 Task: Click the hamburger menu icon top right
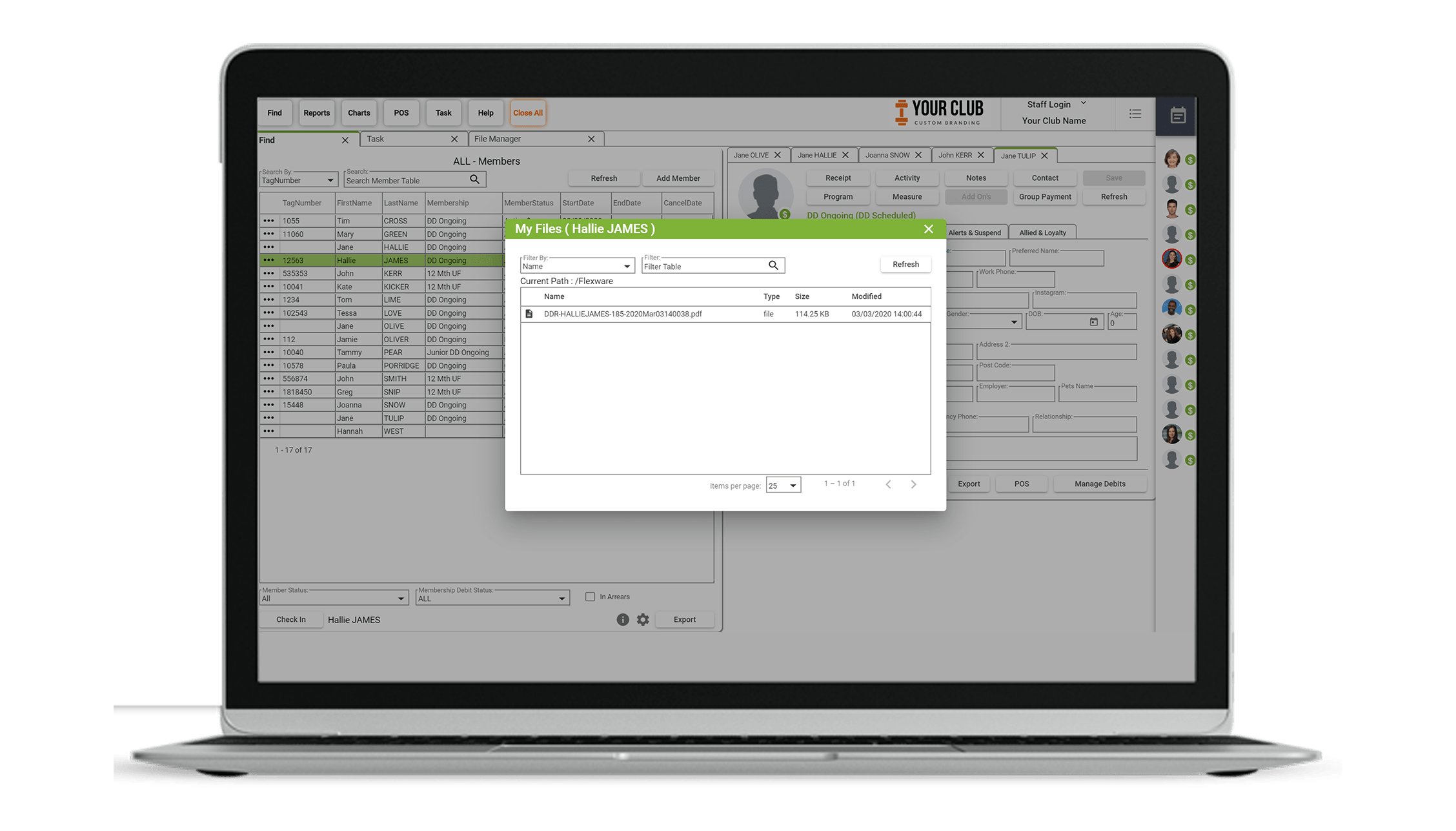click(x=1135, y=113)
